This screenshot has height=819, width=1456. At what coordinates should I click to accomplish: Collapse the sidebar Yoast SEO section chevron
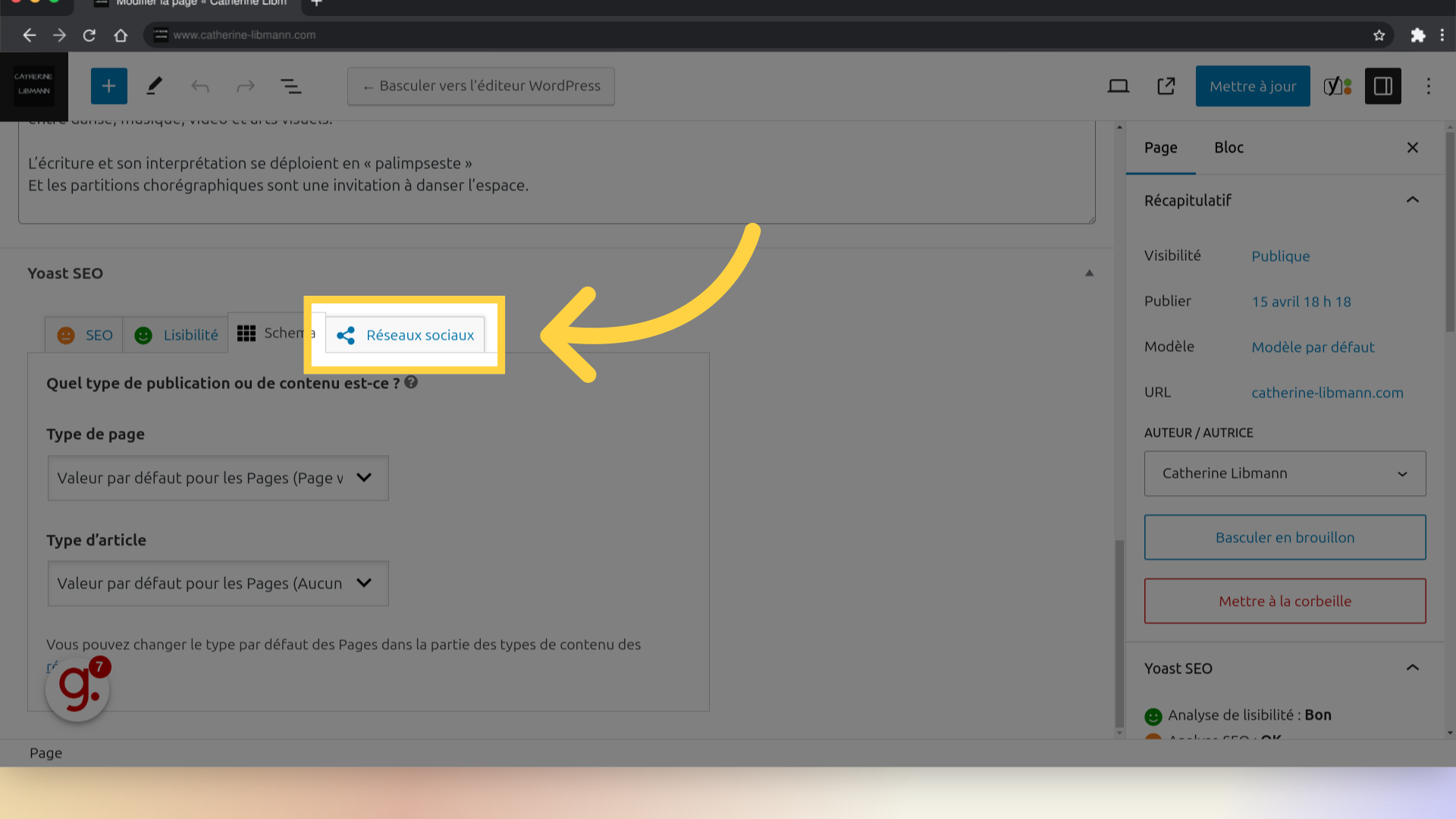point(1413,668)
